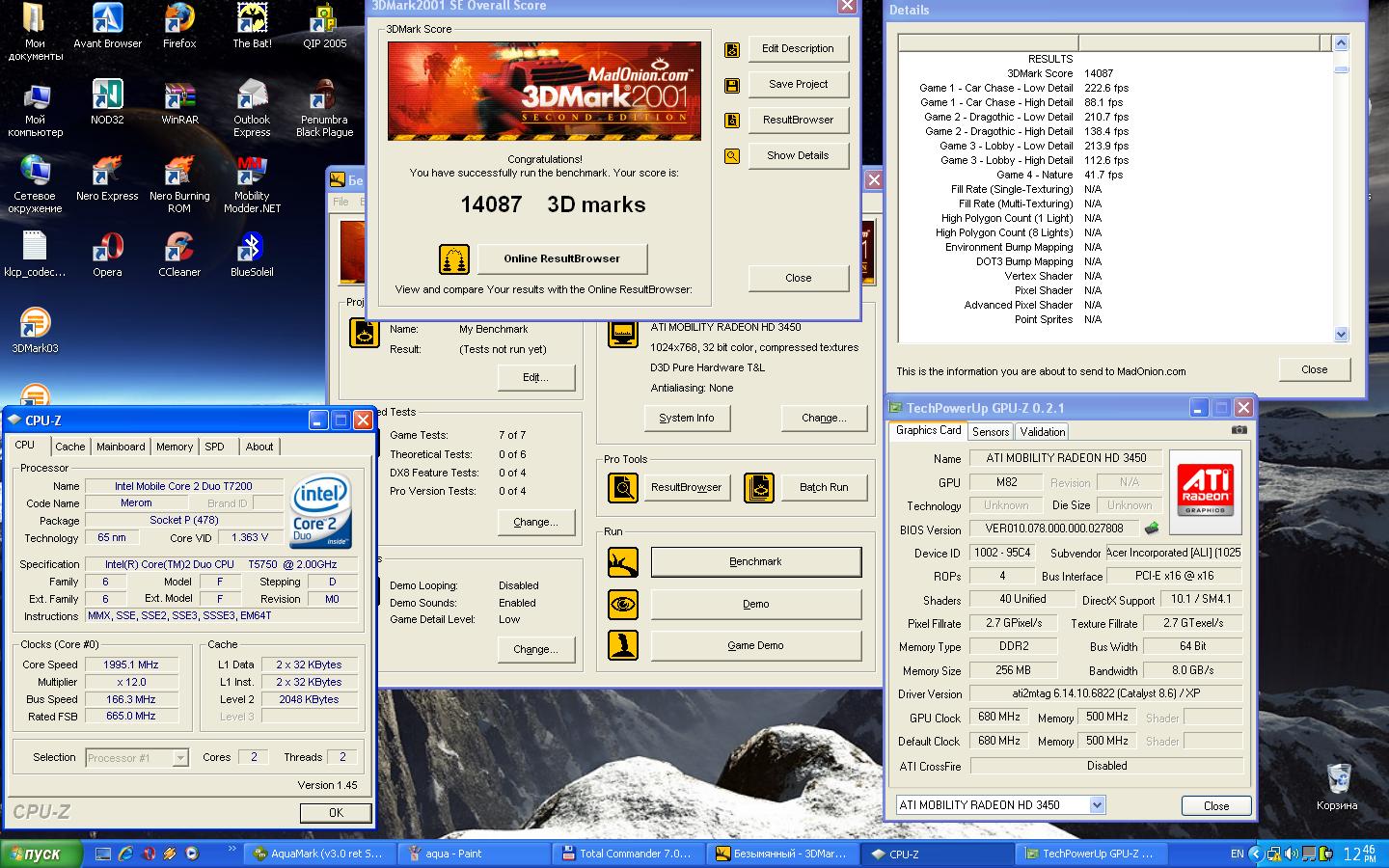Image resolution: width=1389 pixels, height=868 pixels.
Task: Select the Nero Express desktop icon
Action: click(107, 178)
